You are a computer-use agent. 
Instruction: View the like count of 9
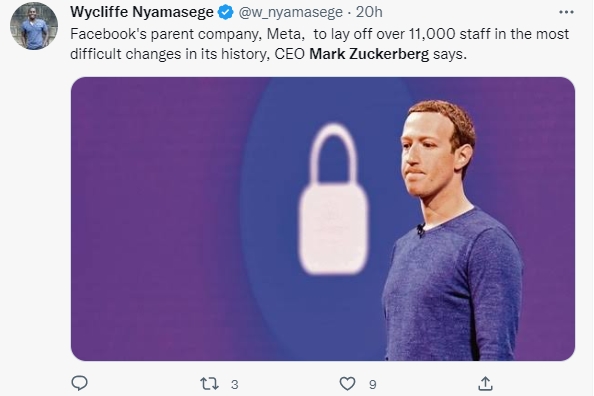click(x=373, y=385)
